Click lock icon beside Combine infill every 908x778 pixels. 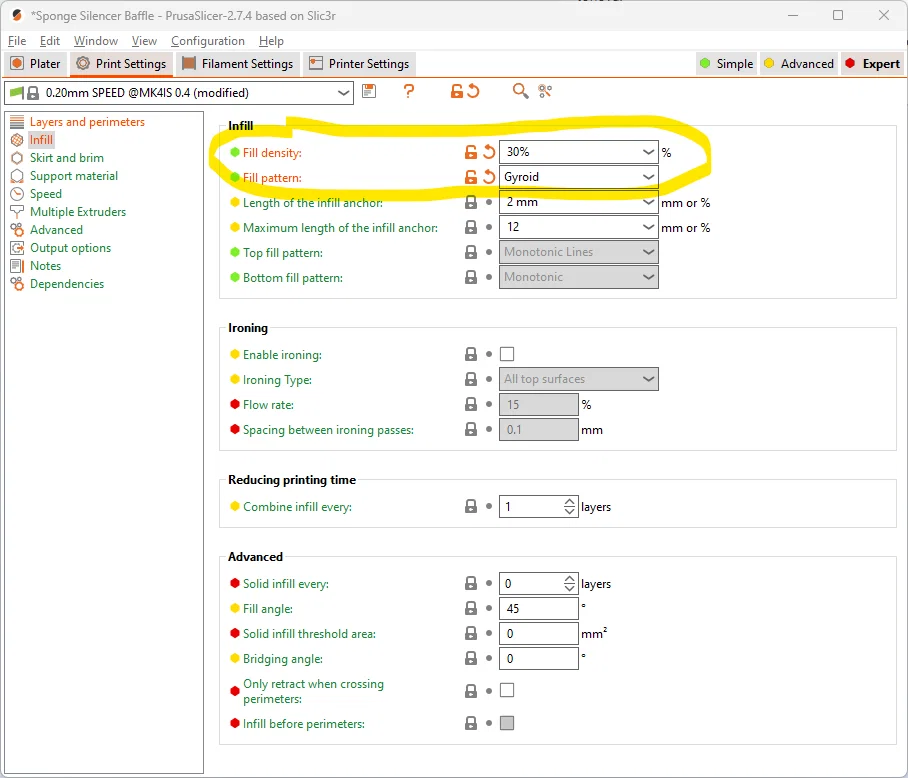[471, 507]
